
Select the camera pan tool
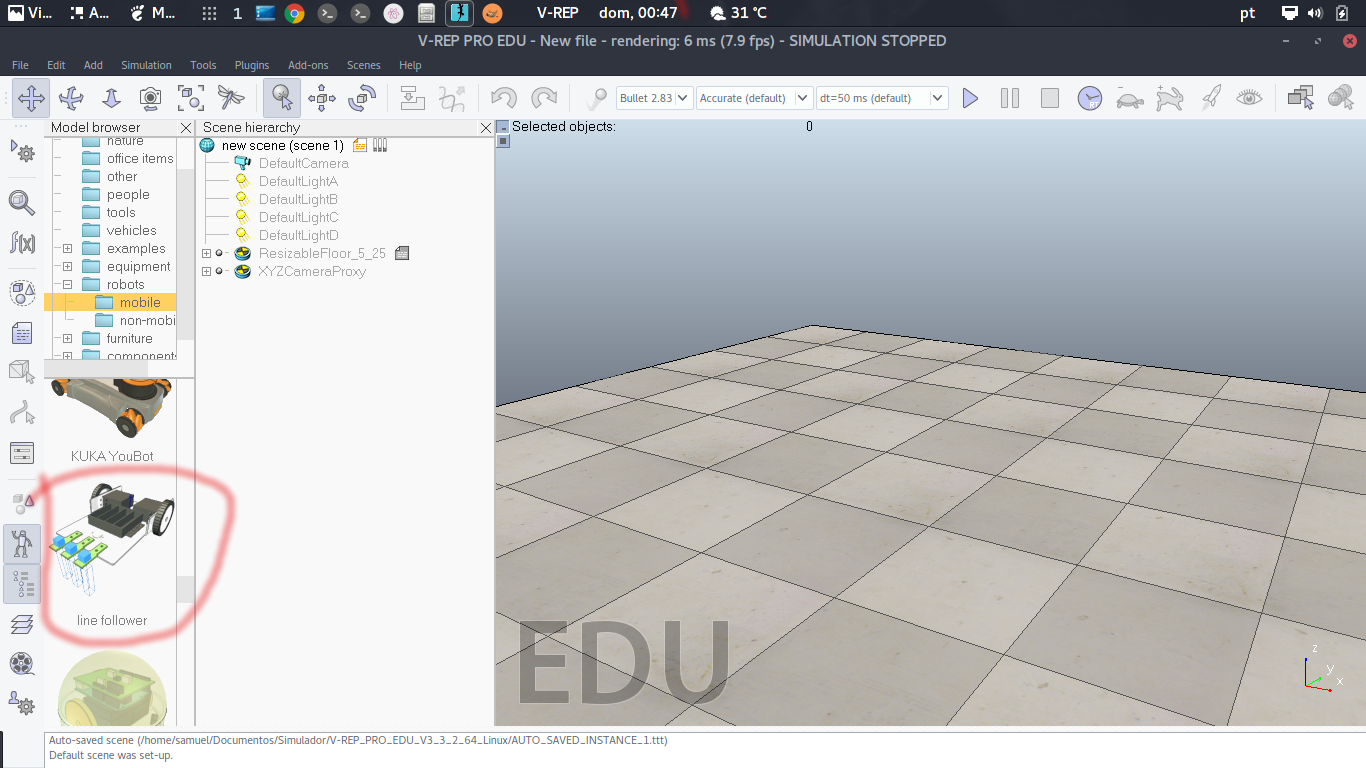(32, 98)
